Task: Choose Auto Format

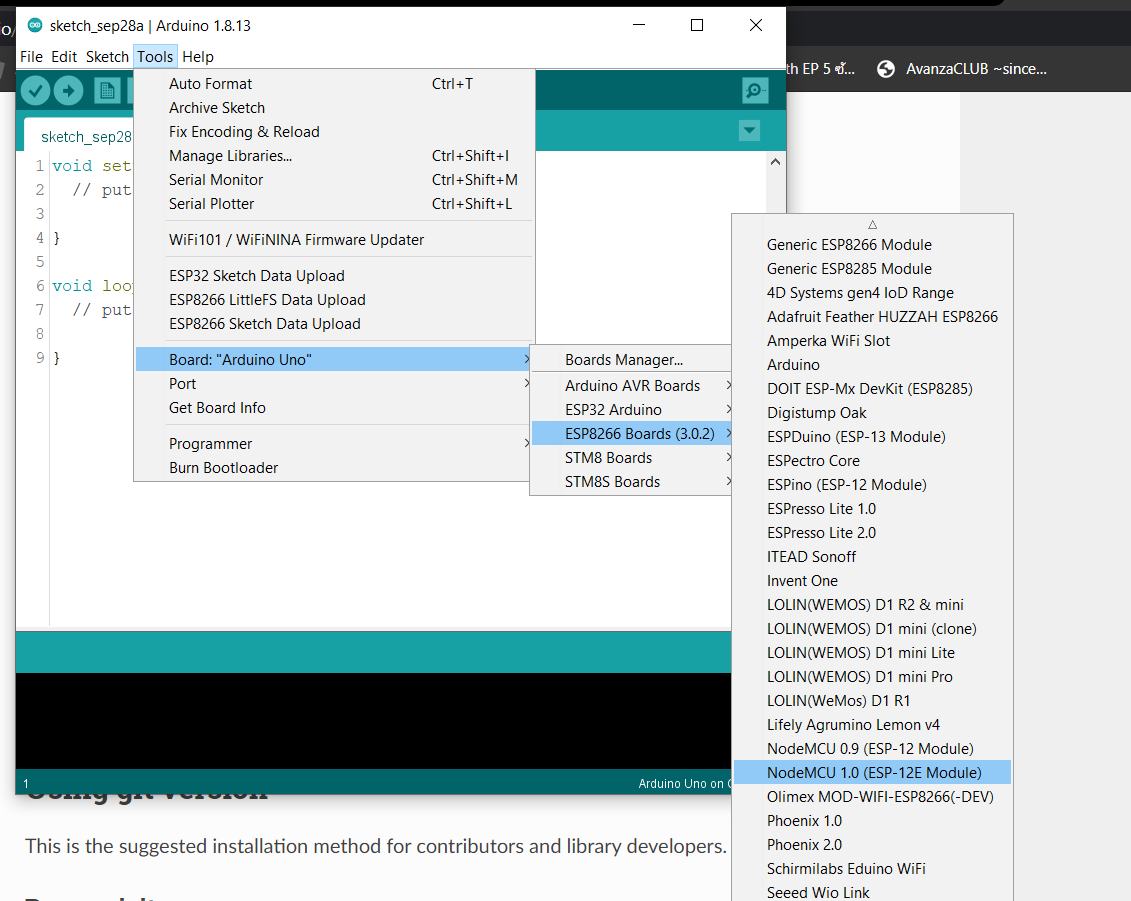Action: pos(335,84)
